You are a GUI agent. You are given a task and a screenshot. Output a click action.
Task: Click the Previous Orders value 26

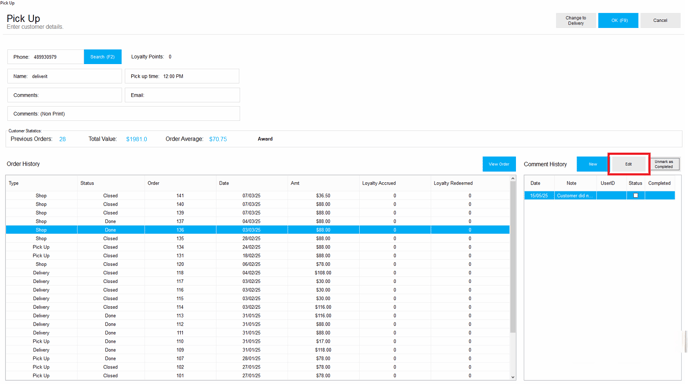click(x=62, y=139)
